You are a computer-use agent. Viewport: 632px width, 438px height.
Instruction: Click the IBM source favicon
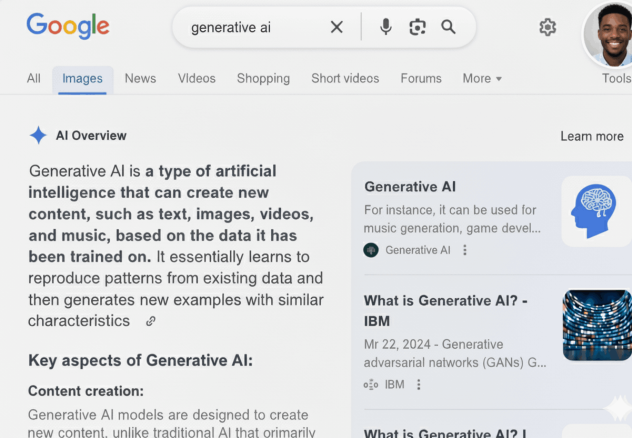[x=371, y=385]
